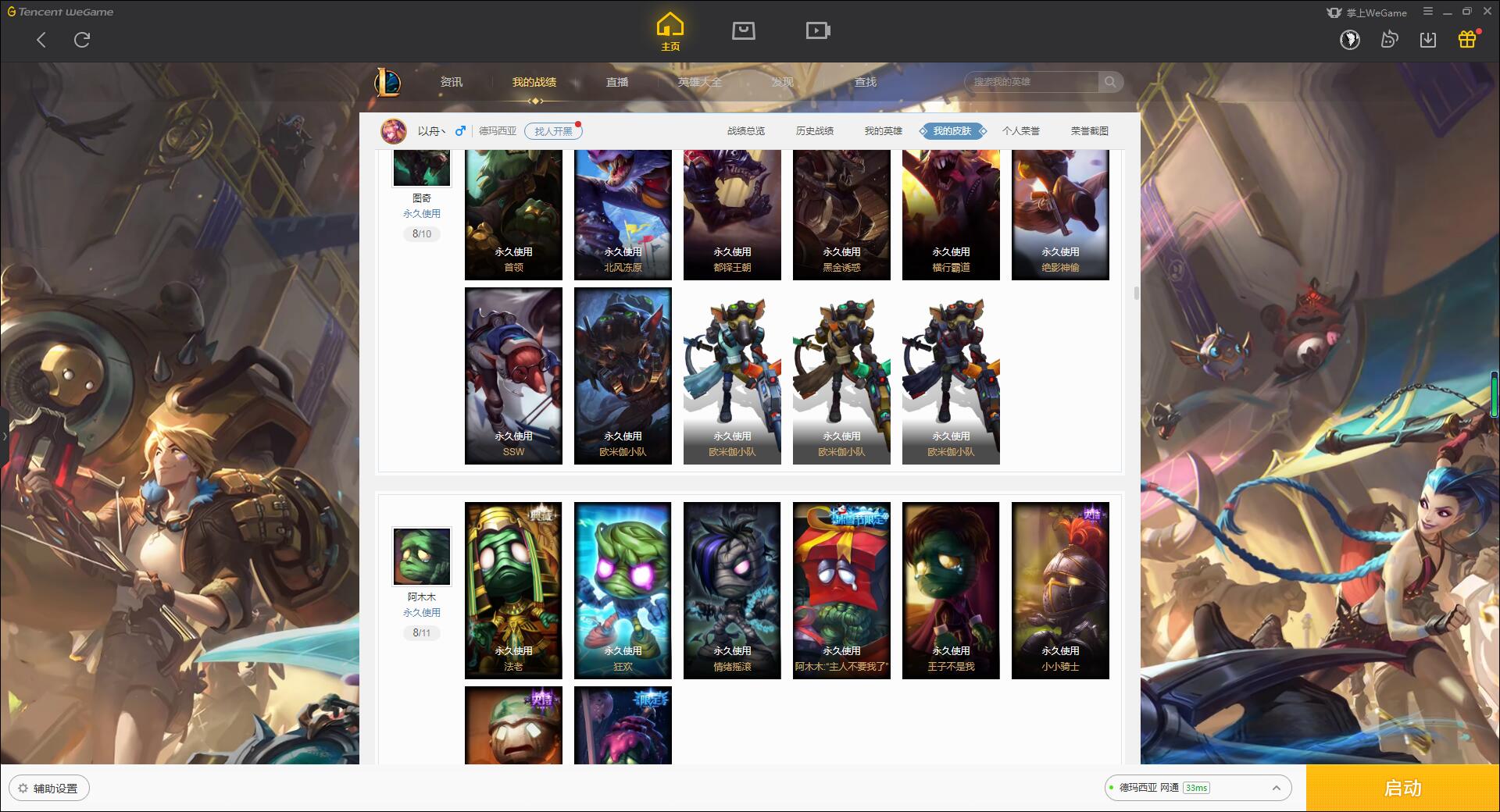Viewport: 1500px width, 812px height.
Task: Open the downloads icon
Action: pos(1428,39)
